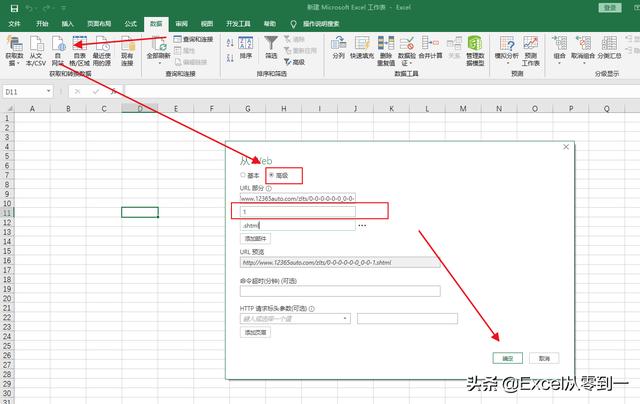
Task: Click the 全部刷新 (Refresh All) icon
Action: (158, 44)
